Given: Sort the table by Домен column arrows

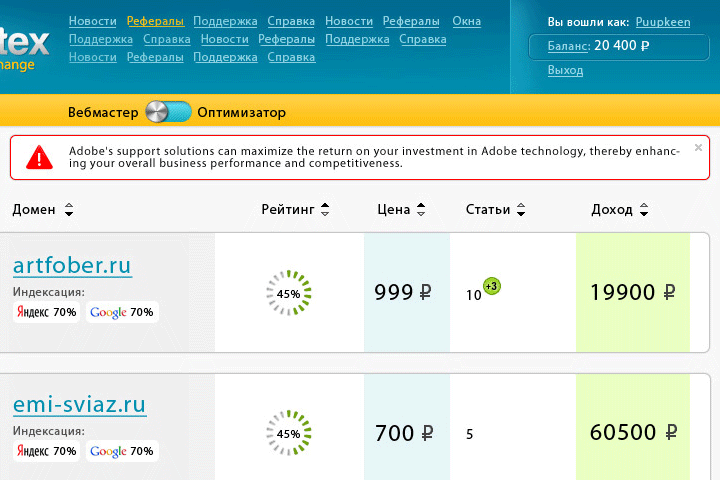Looking at the screenshot, I should point(69,209).
